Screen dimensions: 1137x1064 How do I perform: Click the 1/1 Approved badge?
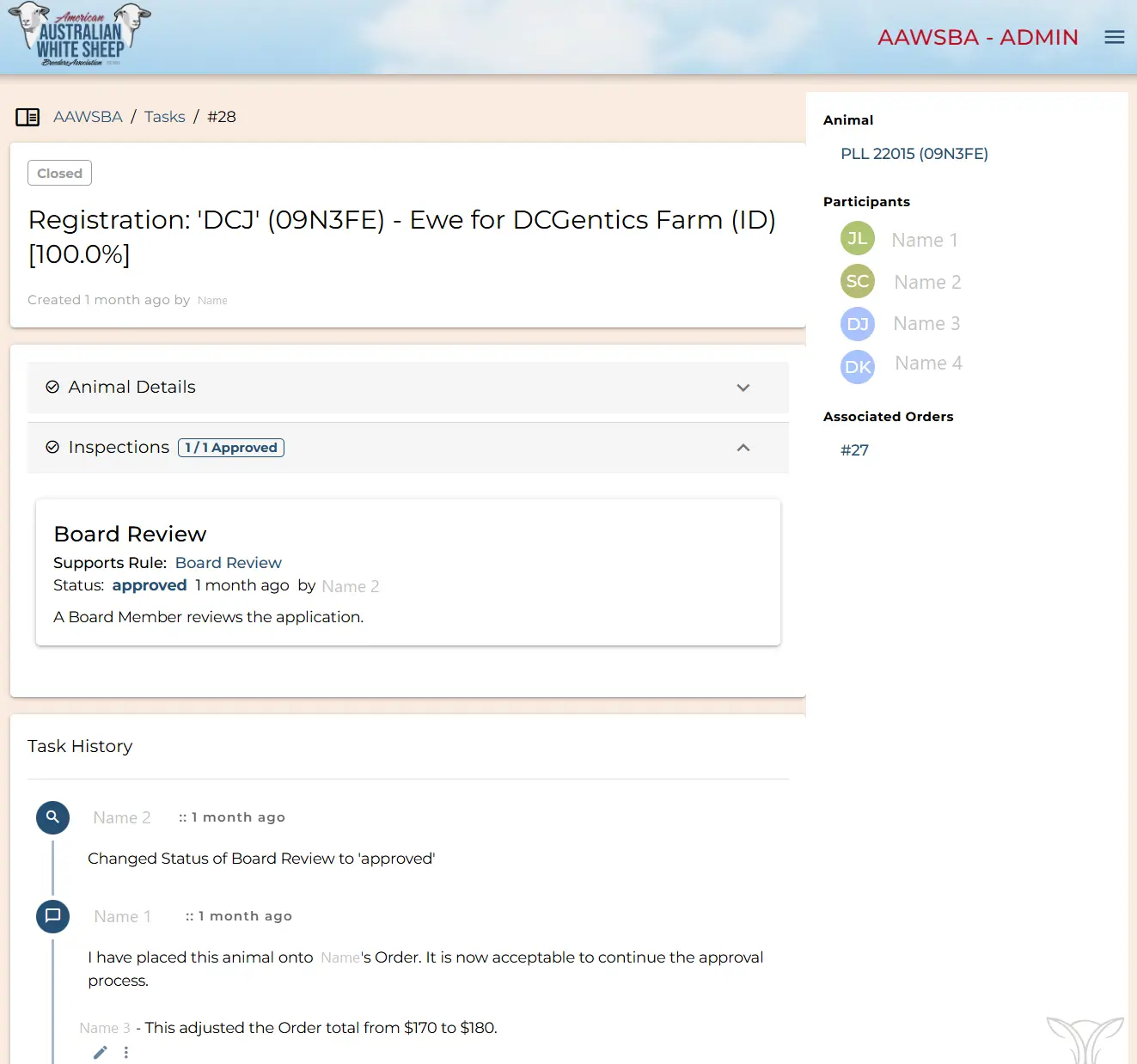[231, 448]
